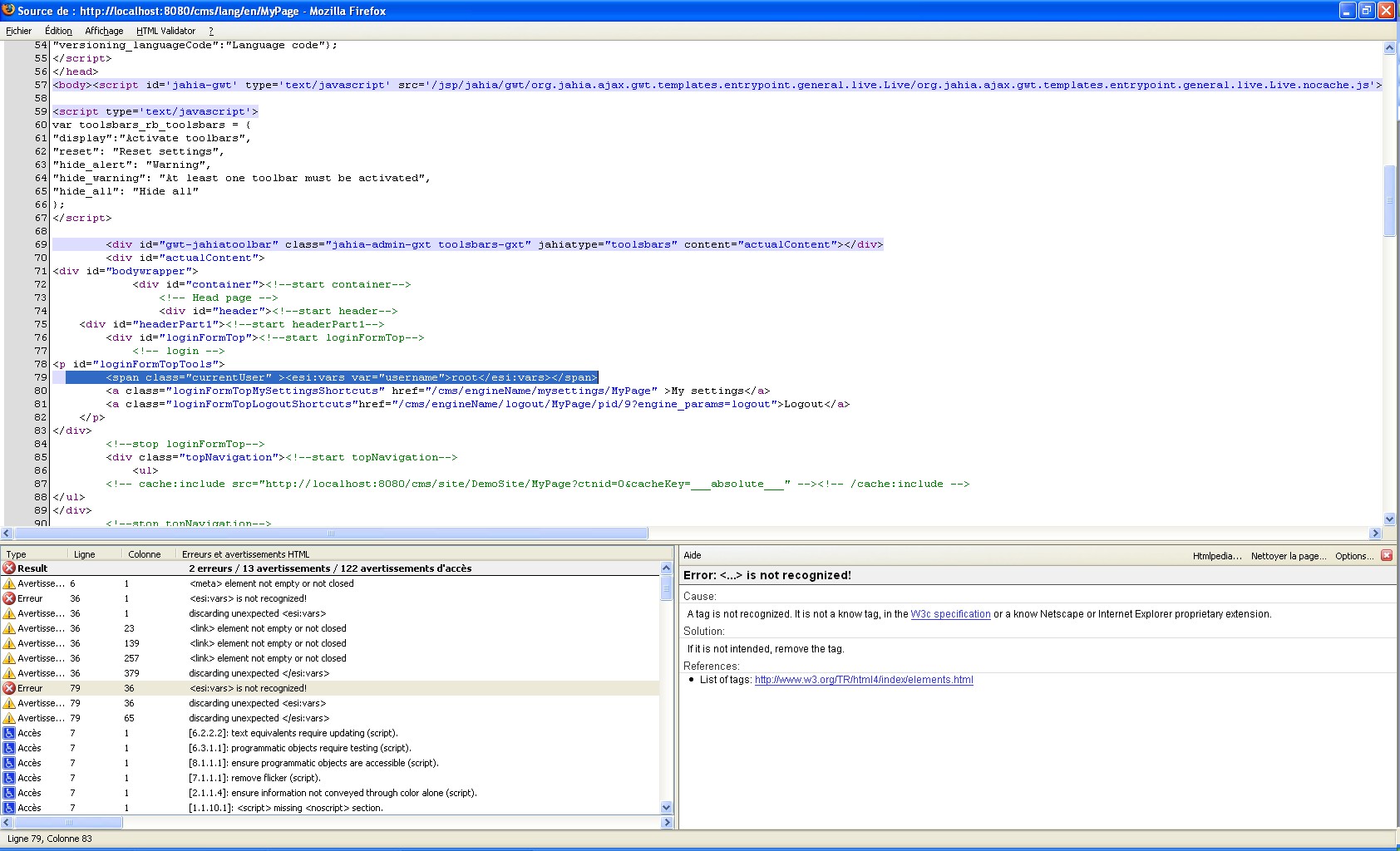Select 'missing <noscript> section' row
This screenshot has width=1400, height=851.
[x=330, y=808]
